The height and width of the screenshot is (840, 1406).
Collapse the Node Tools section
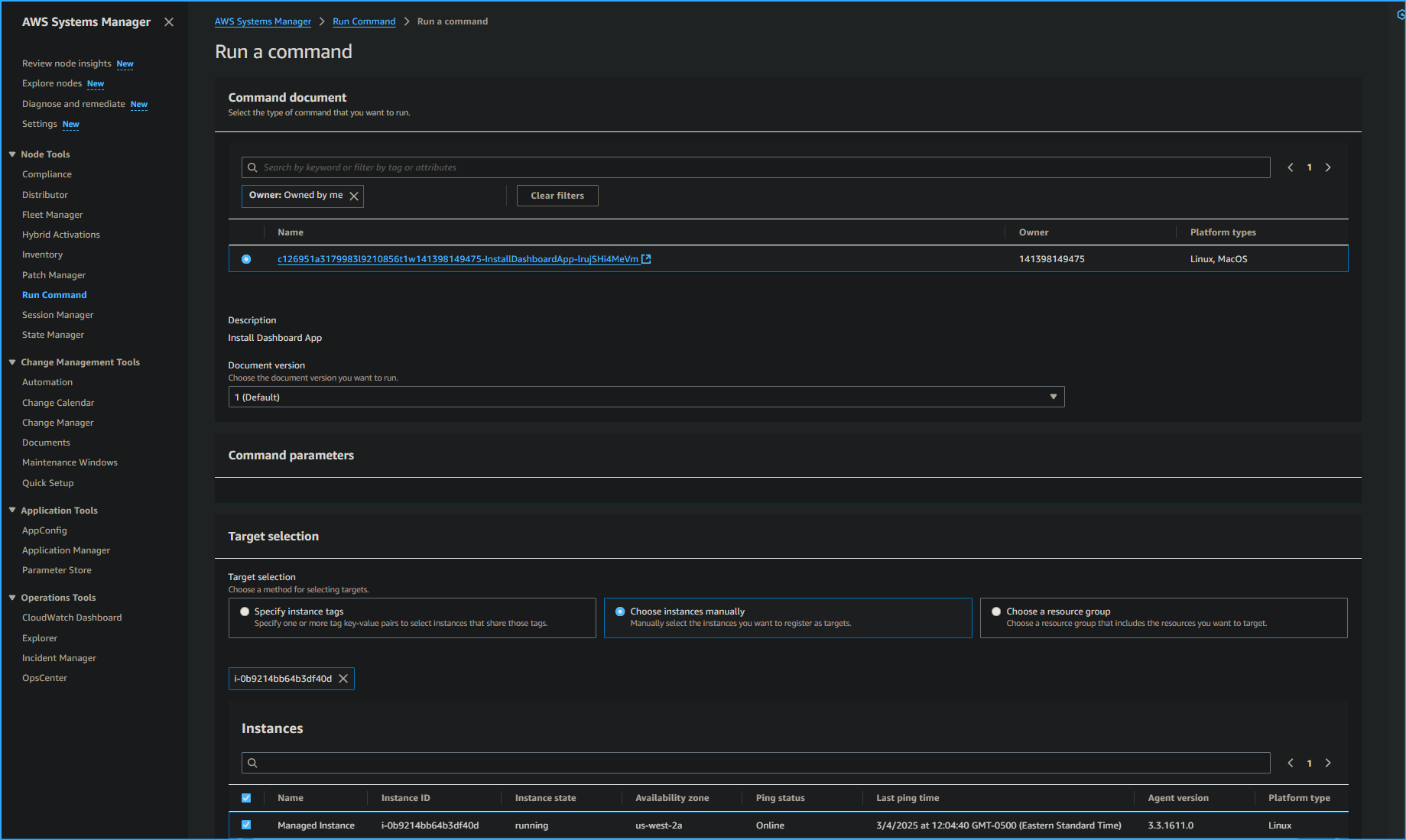(x=12, y=154)
